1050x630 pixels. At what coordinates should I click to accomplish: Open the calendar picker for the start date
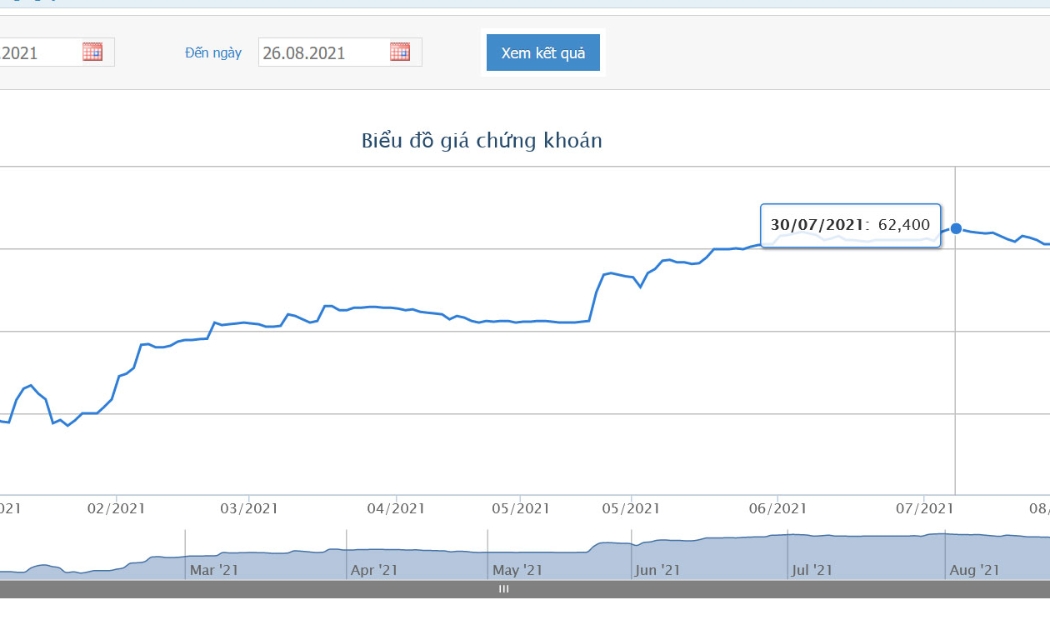click(92, 52)
